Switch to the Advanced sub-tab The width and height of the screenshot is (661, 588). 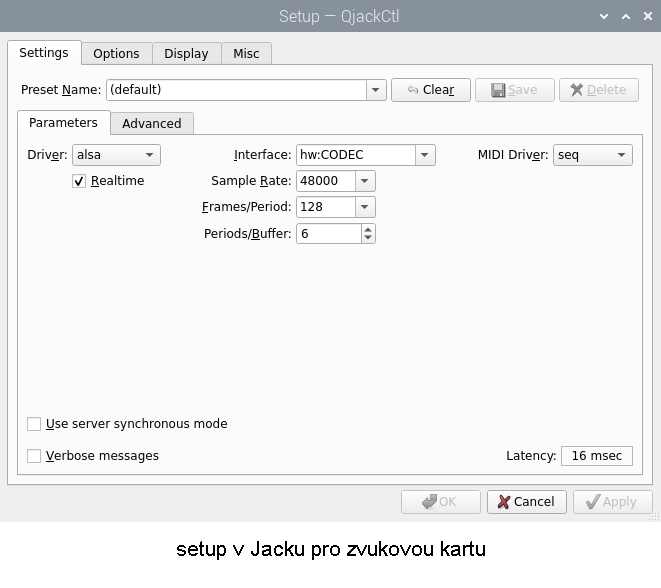point(152,124)
